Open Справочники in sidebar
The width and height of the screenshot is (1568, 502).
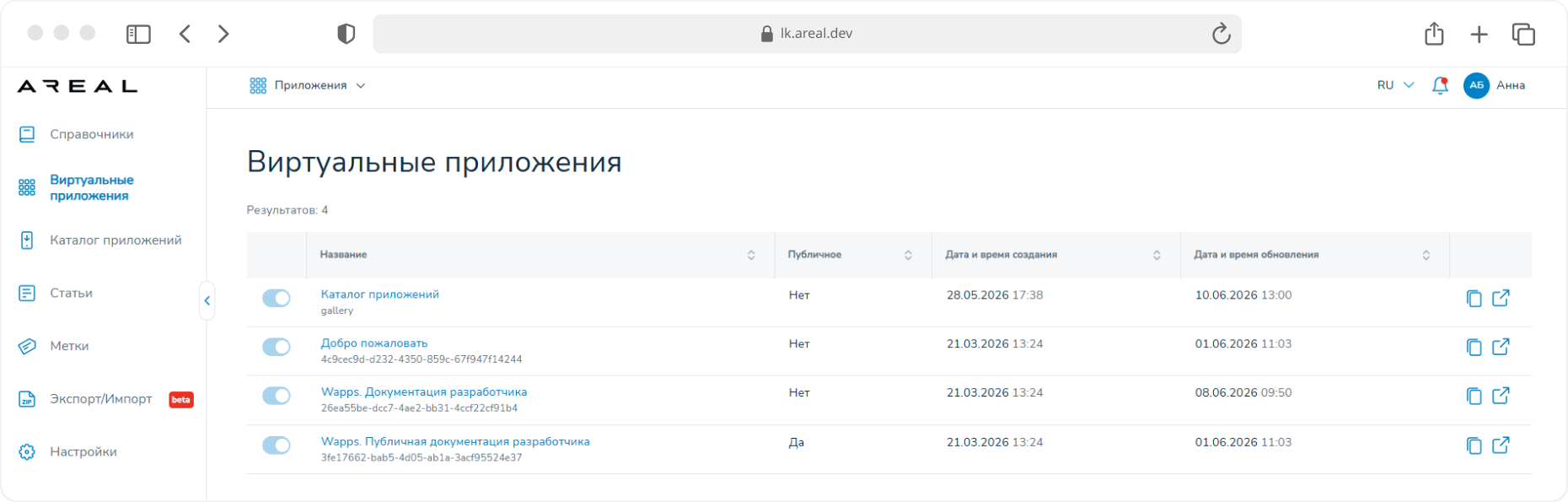coord(92,134)
